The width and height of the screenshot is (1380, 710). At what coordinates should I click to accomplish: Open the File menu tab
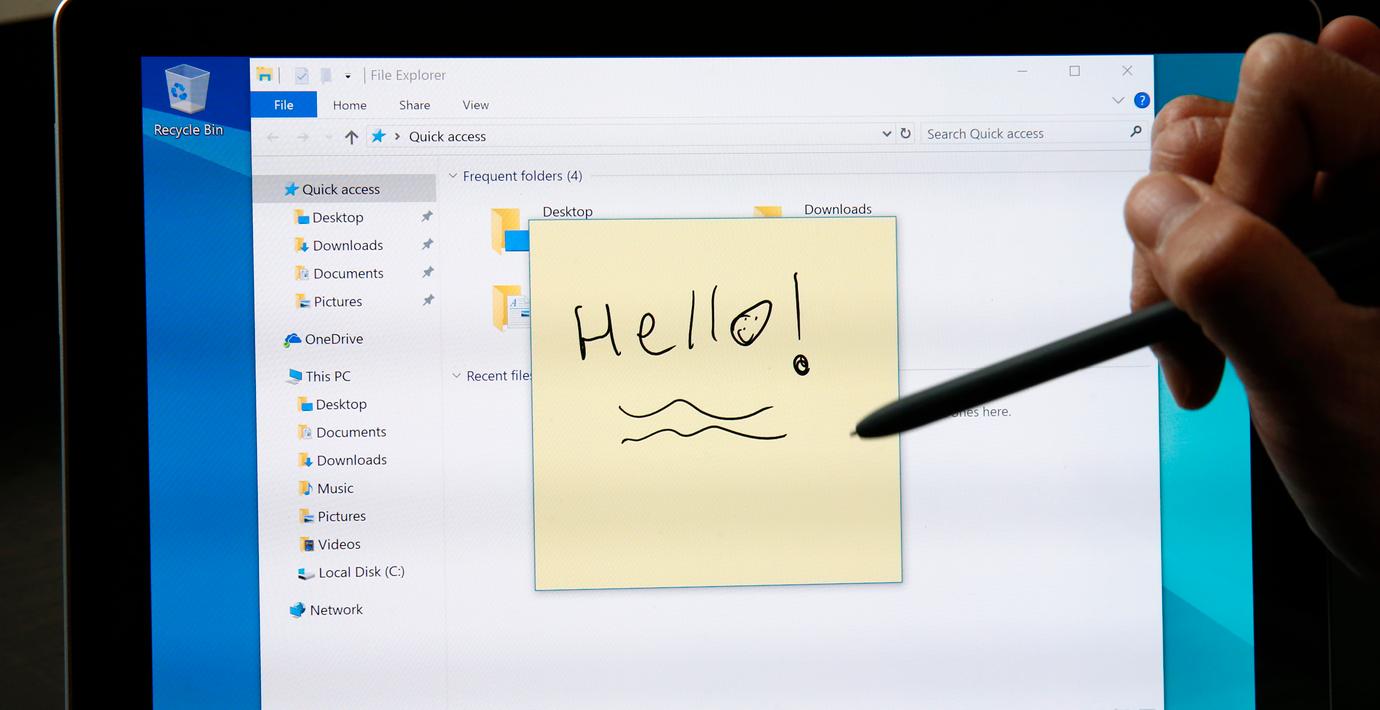283,105
